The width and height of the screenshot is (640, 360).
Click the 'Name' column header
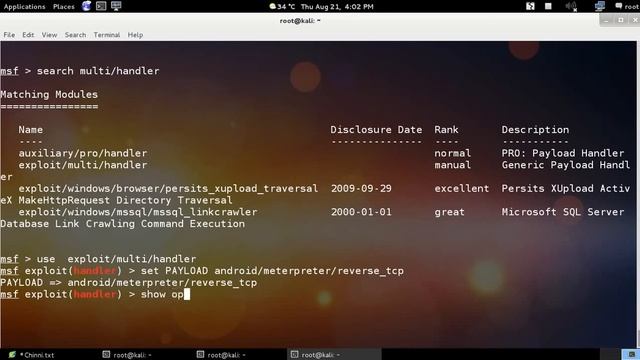pyautogui.click(x=31, y=130)
